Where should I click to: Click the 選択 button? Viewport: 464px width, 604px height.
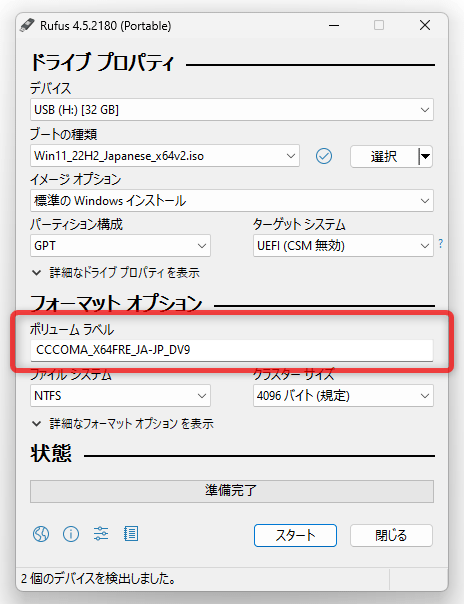(x=384, y=156)
